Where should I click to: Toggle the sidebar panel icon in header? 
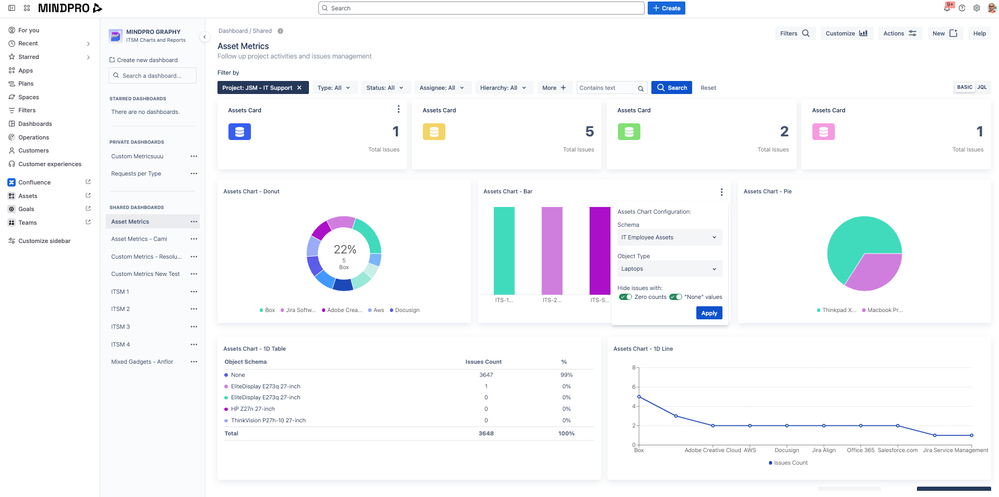coord(11,8)
